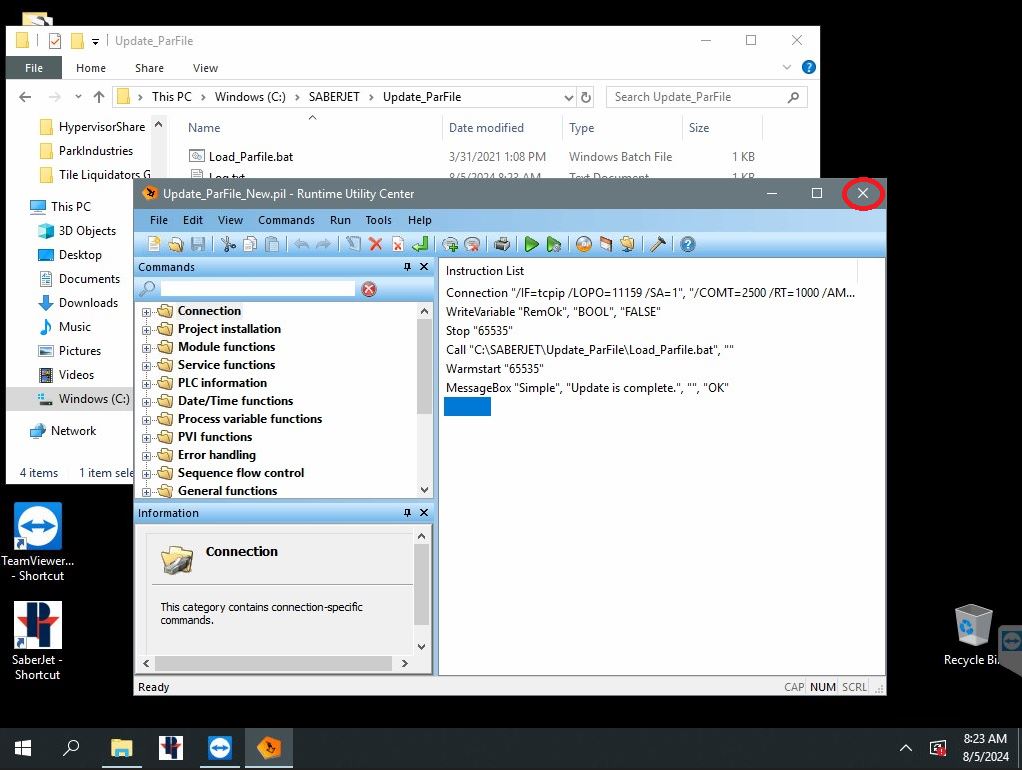Cut with the scissors toolbar icon

click(228, 244)
